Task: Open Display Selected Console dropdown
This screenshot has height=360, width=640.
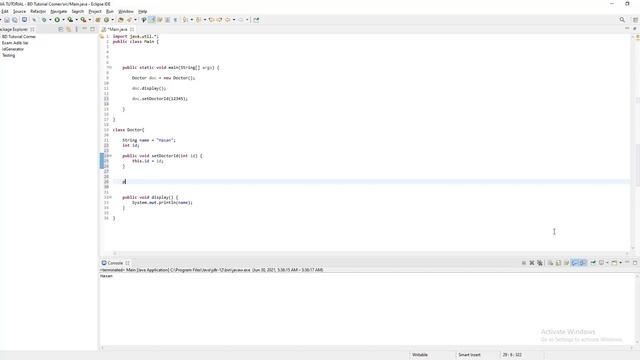Action: pos(607,263)
